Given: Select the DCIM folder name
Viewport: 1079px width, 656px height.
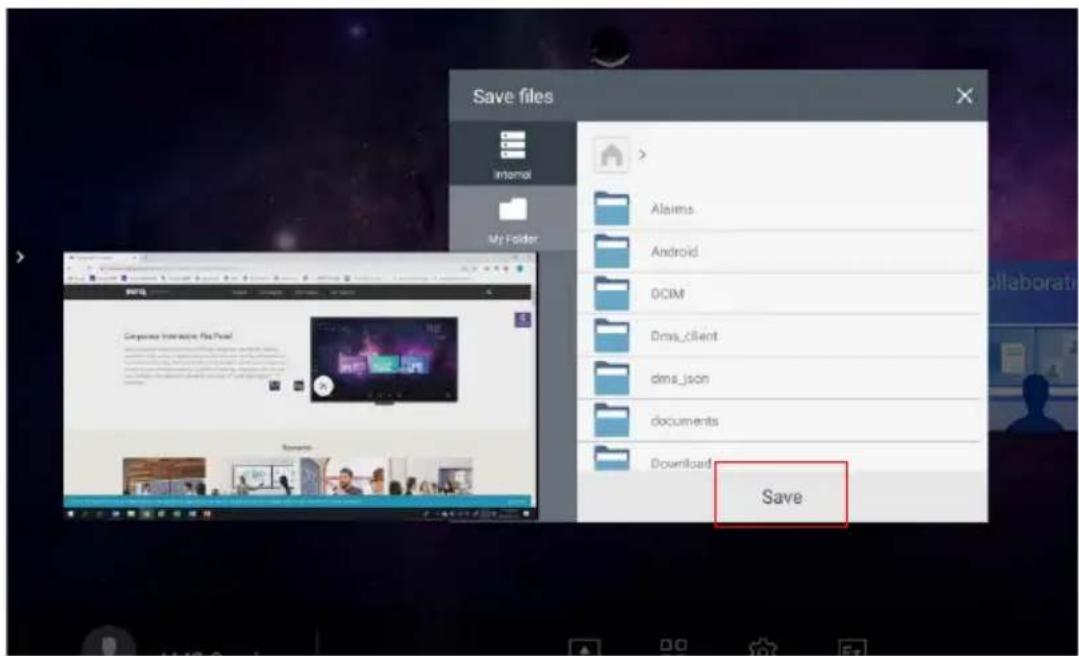Looking at the screenshot, I should [x=667, y=294].
